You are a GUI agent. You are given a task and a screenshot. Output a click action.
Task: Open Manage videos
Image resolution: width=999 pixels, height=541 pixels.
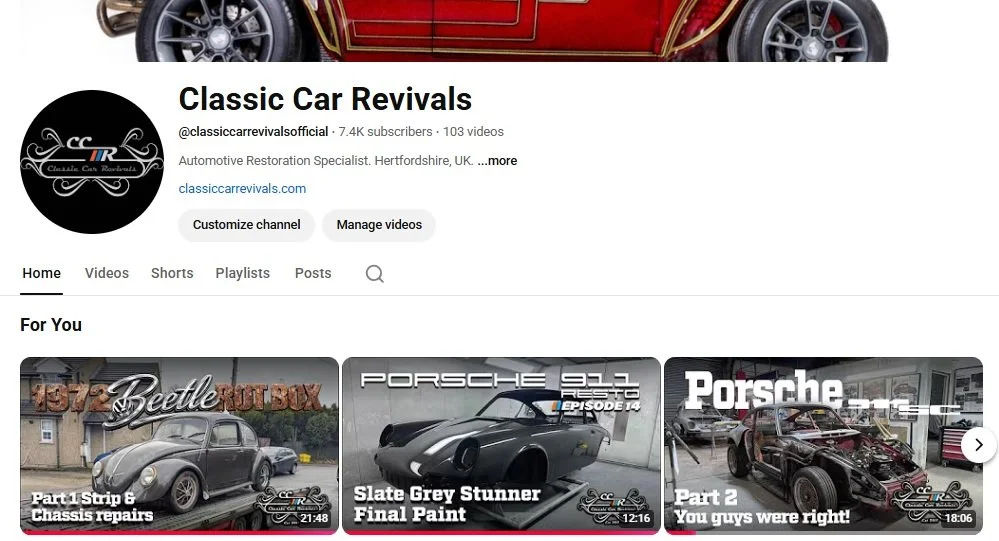(x=379, y=225)
